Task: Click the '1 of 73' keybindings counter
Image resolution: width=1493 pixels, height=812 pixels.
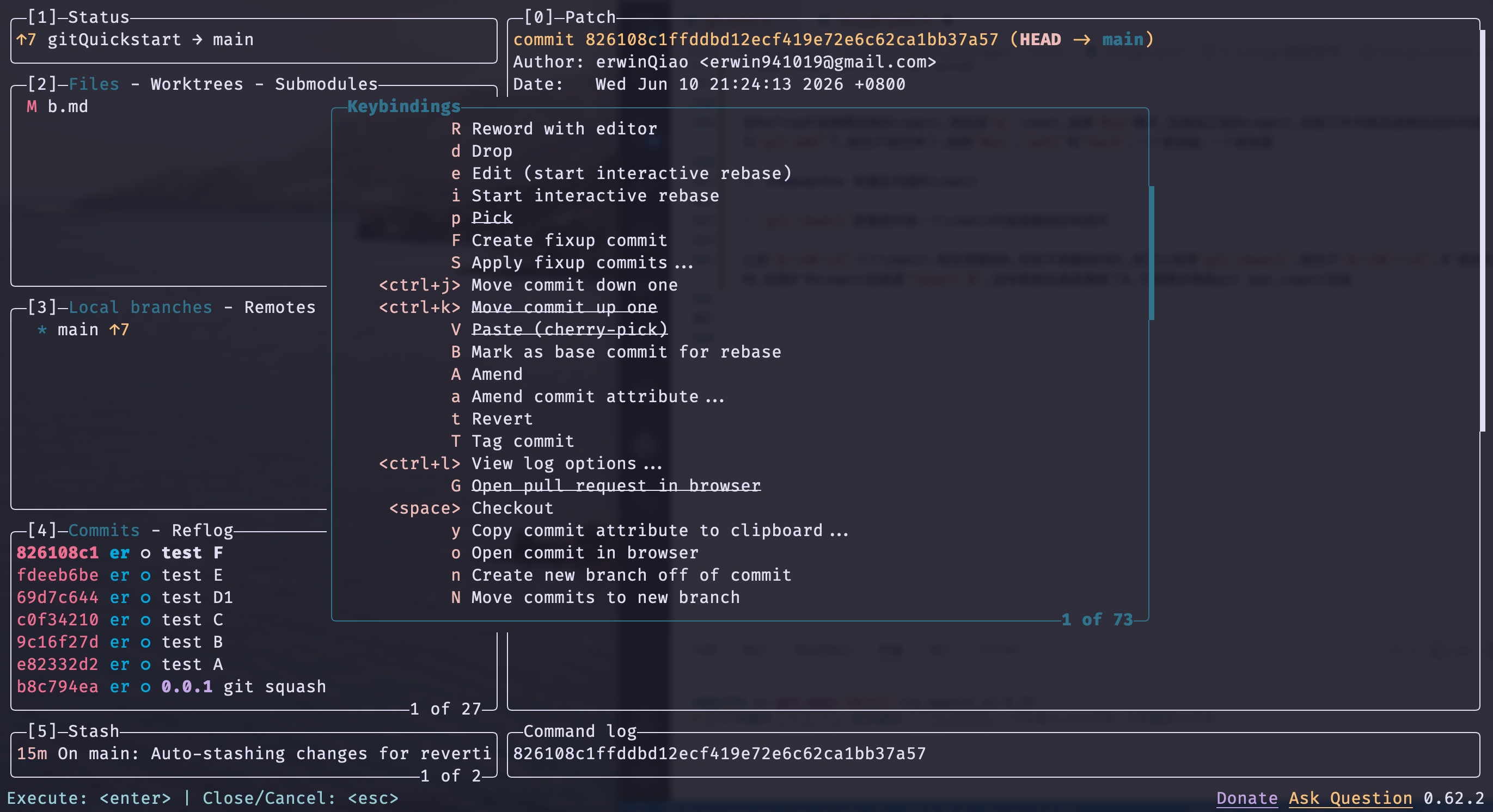Action: click(x=1097, y=620)
